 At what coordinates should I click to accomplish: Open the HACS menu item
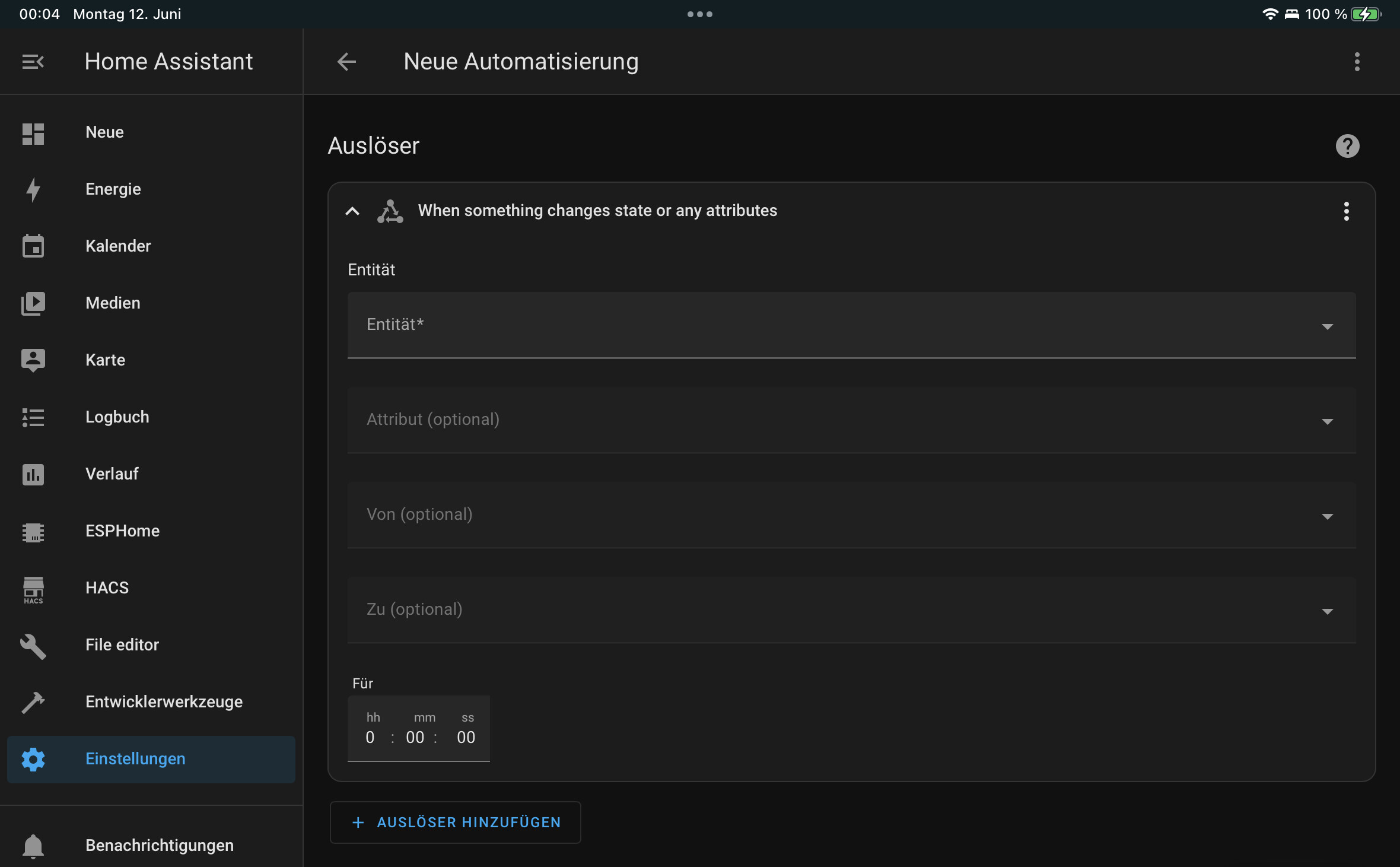151,589
